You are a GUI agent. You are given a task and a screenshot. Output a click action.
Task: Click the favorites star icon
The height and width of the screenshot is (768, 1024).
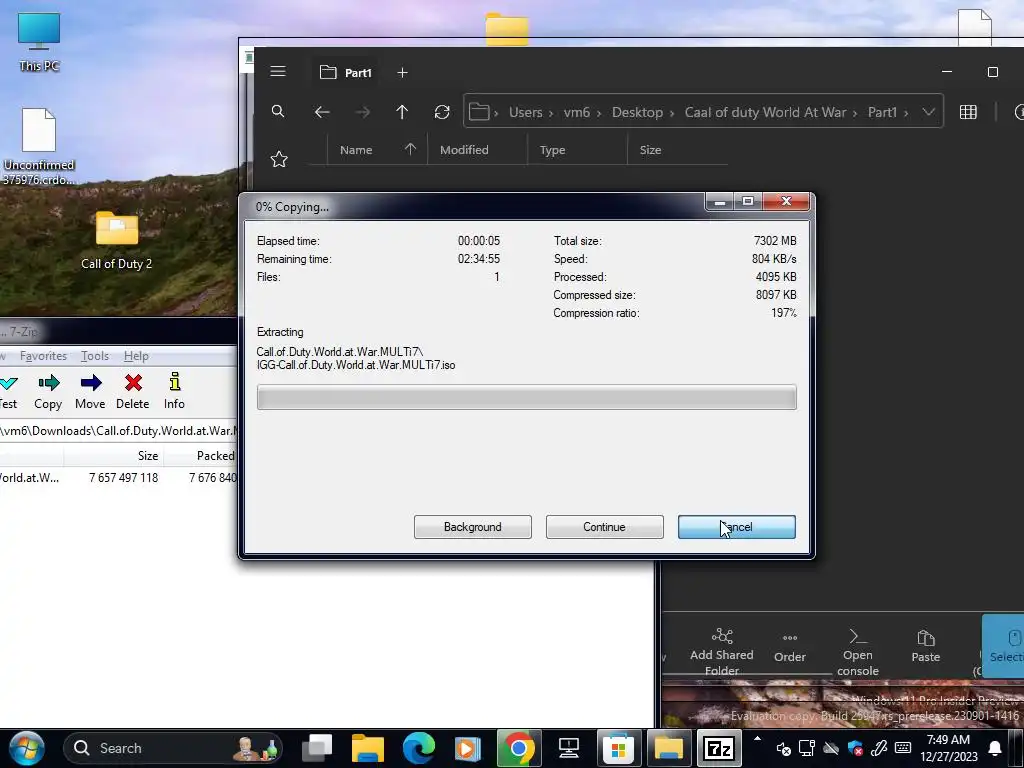279,159
